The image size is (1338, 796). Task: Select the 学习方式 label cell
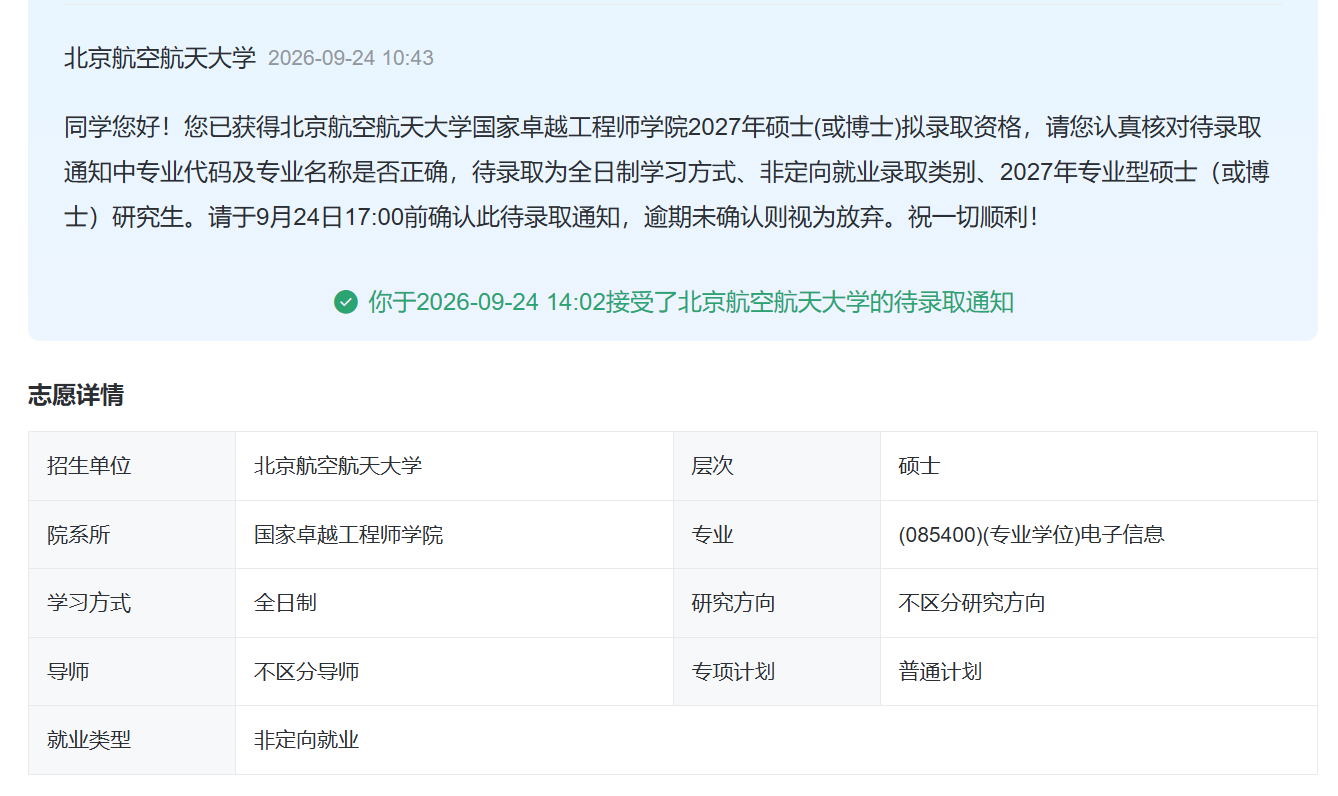[132, 603]
